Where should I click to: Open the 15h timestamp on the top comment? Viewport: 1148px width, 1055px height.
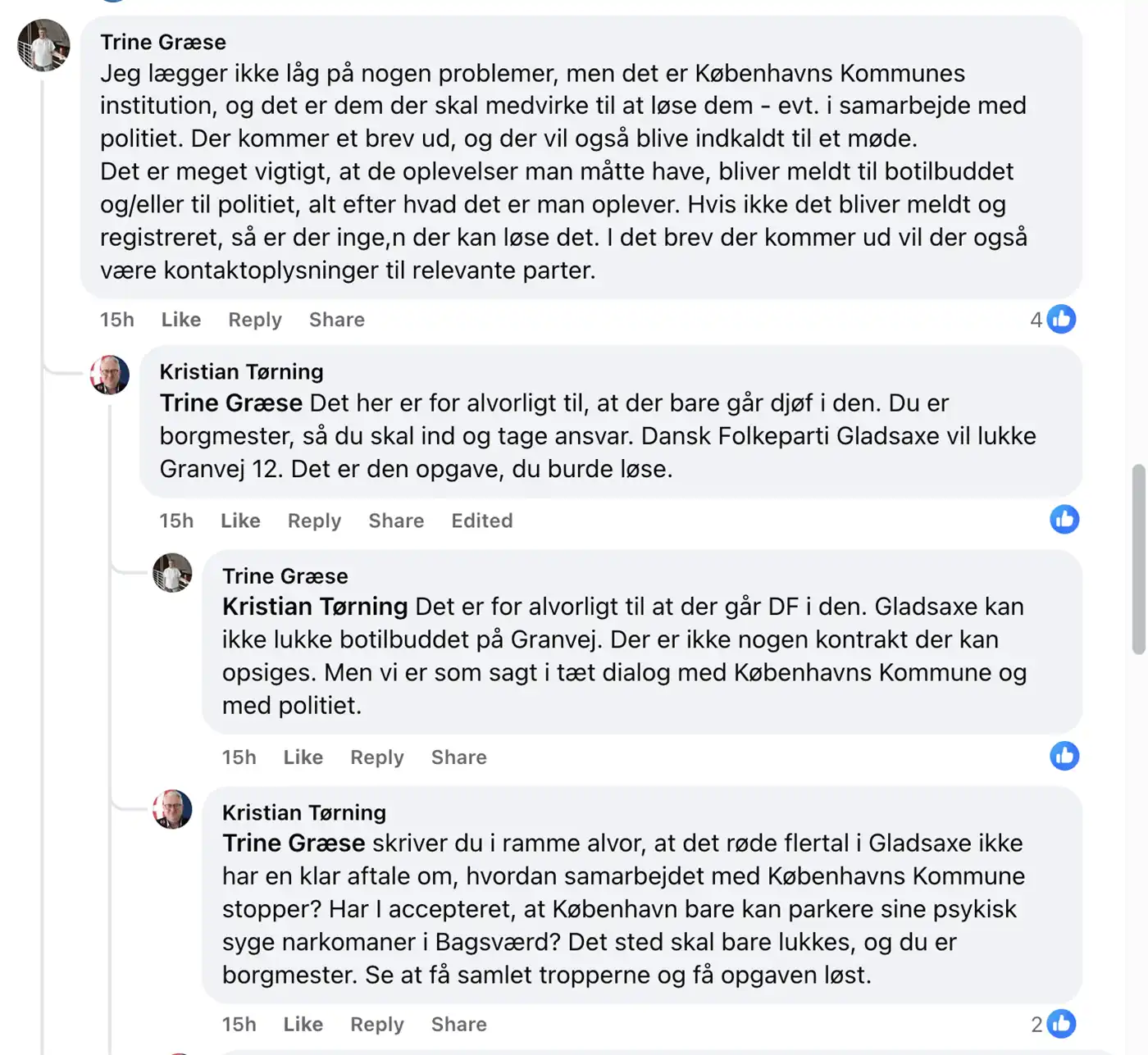(116, 320)
